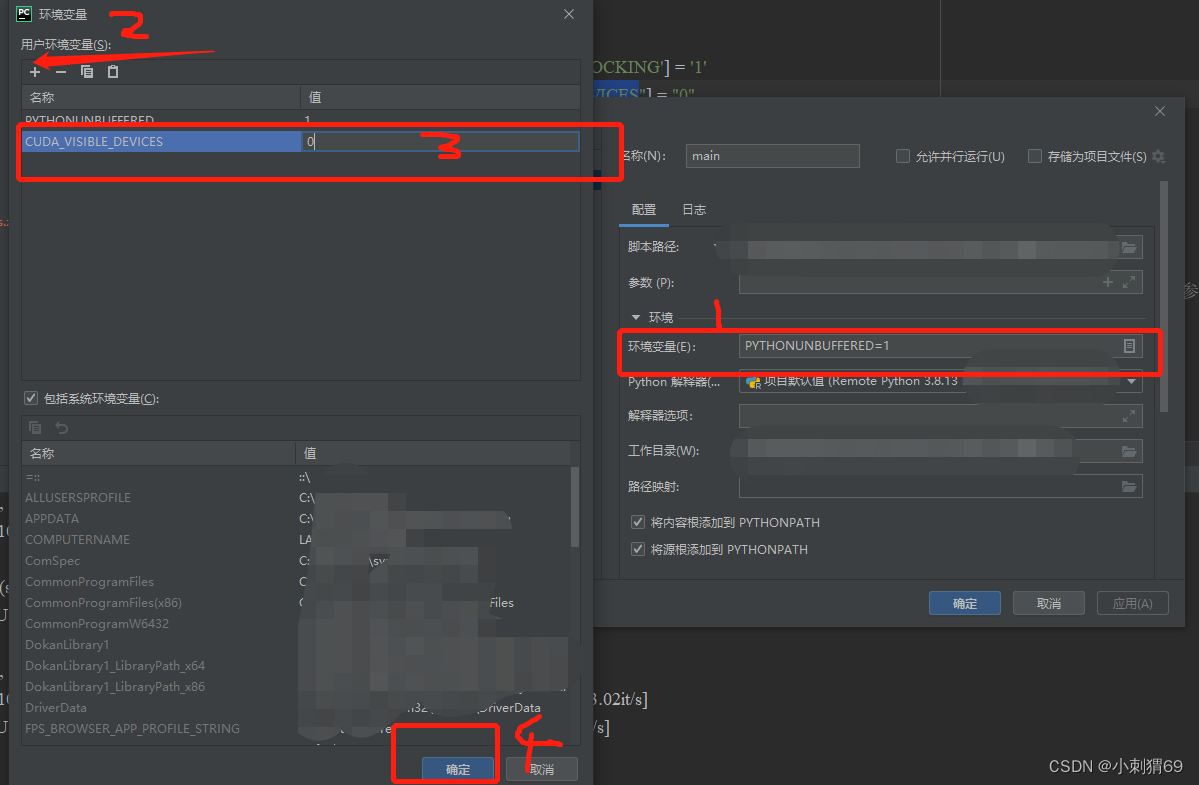
Task: Uncheck 将源根添加到 PYTHONPATH
Action: [637, 549]
